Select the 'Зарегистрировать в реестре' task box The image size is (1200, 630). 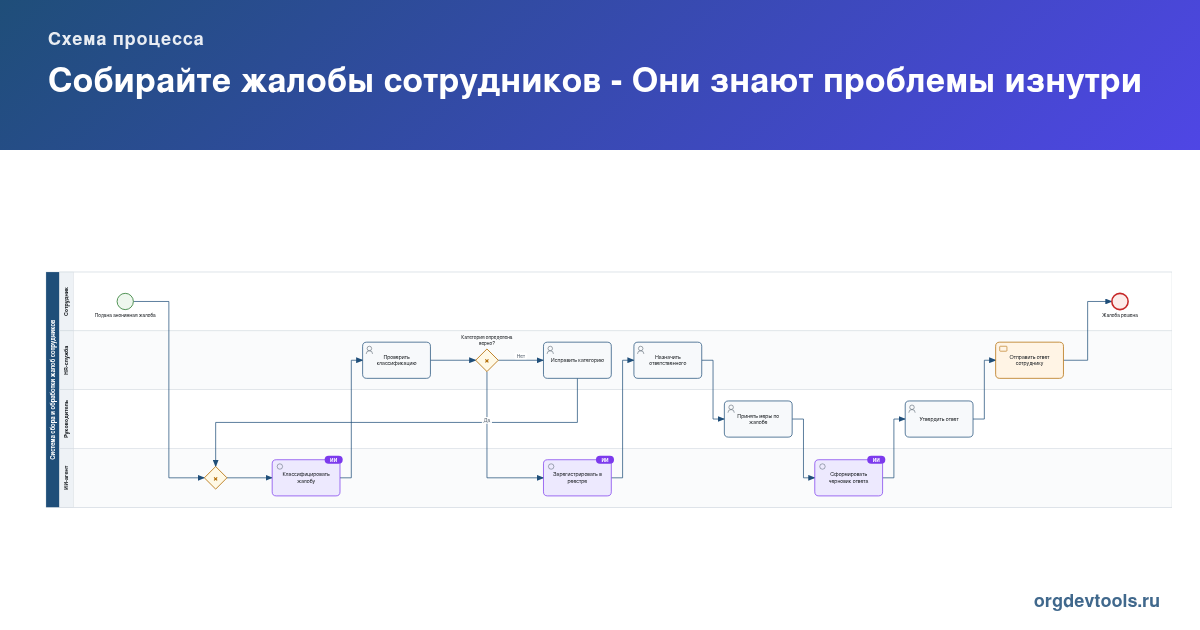tap(577, 478)
